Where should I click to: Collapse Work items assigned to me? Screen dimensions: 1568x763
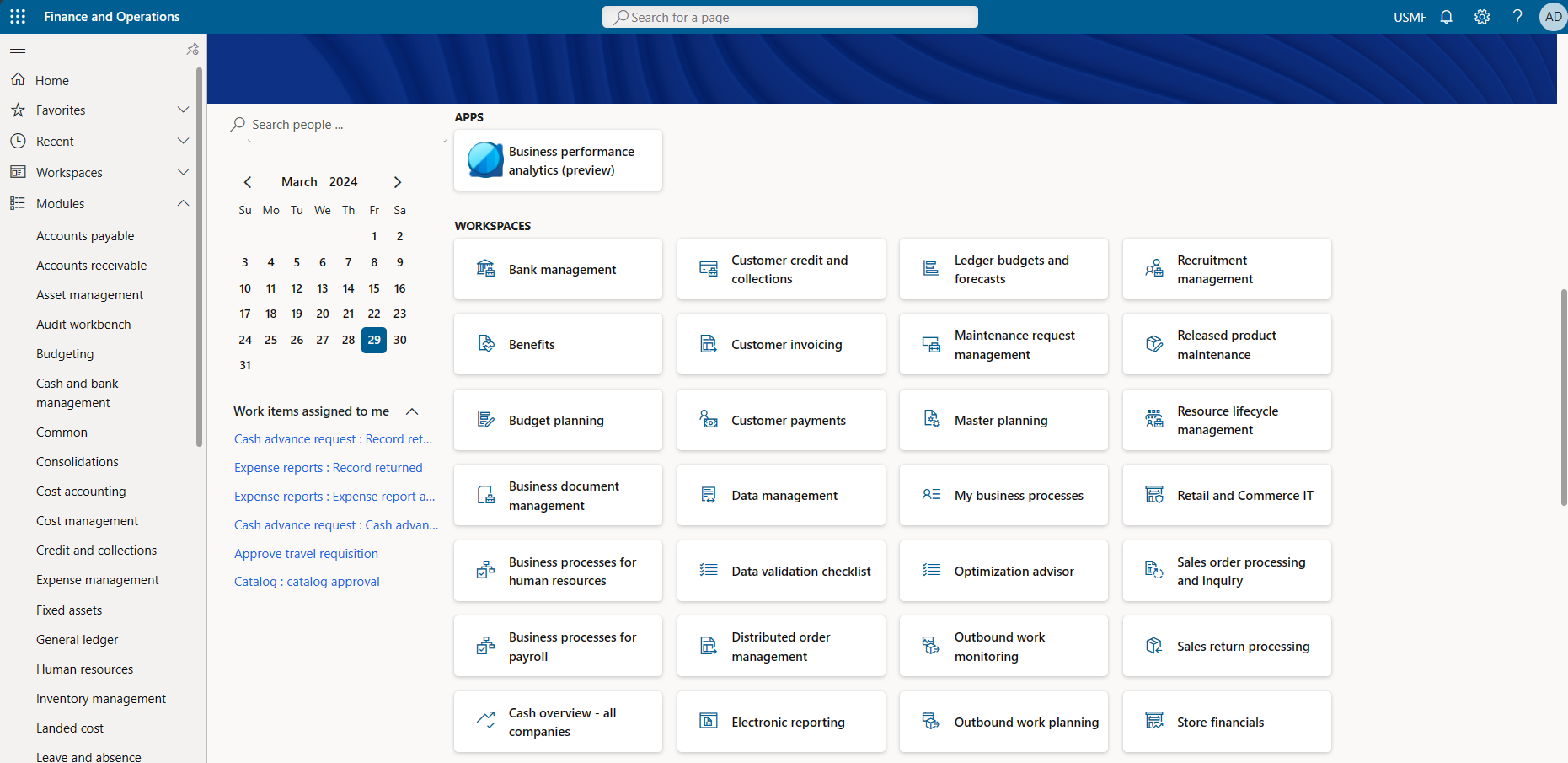(x=412, y=411)
